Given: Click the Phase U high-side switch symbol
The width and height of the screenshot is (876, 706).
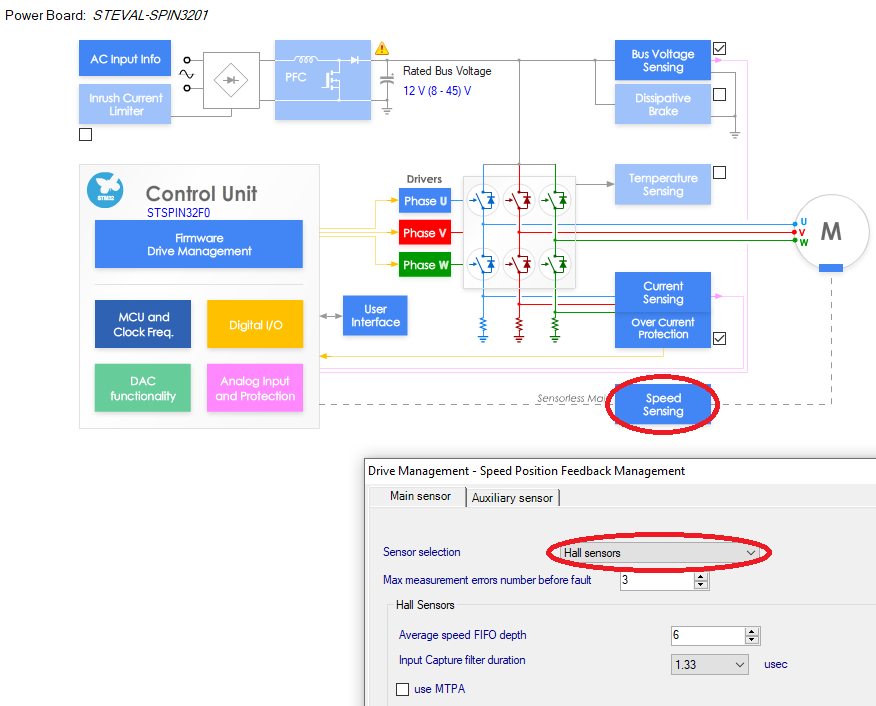Looking at the screenshot, I should [x=484, y=199].
